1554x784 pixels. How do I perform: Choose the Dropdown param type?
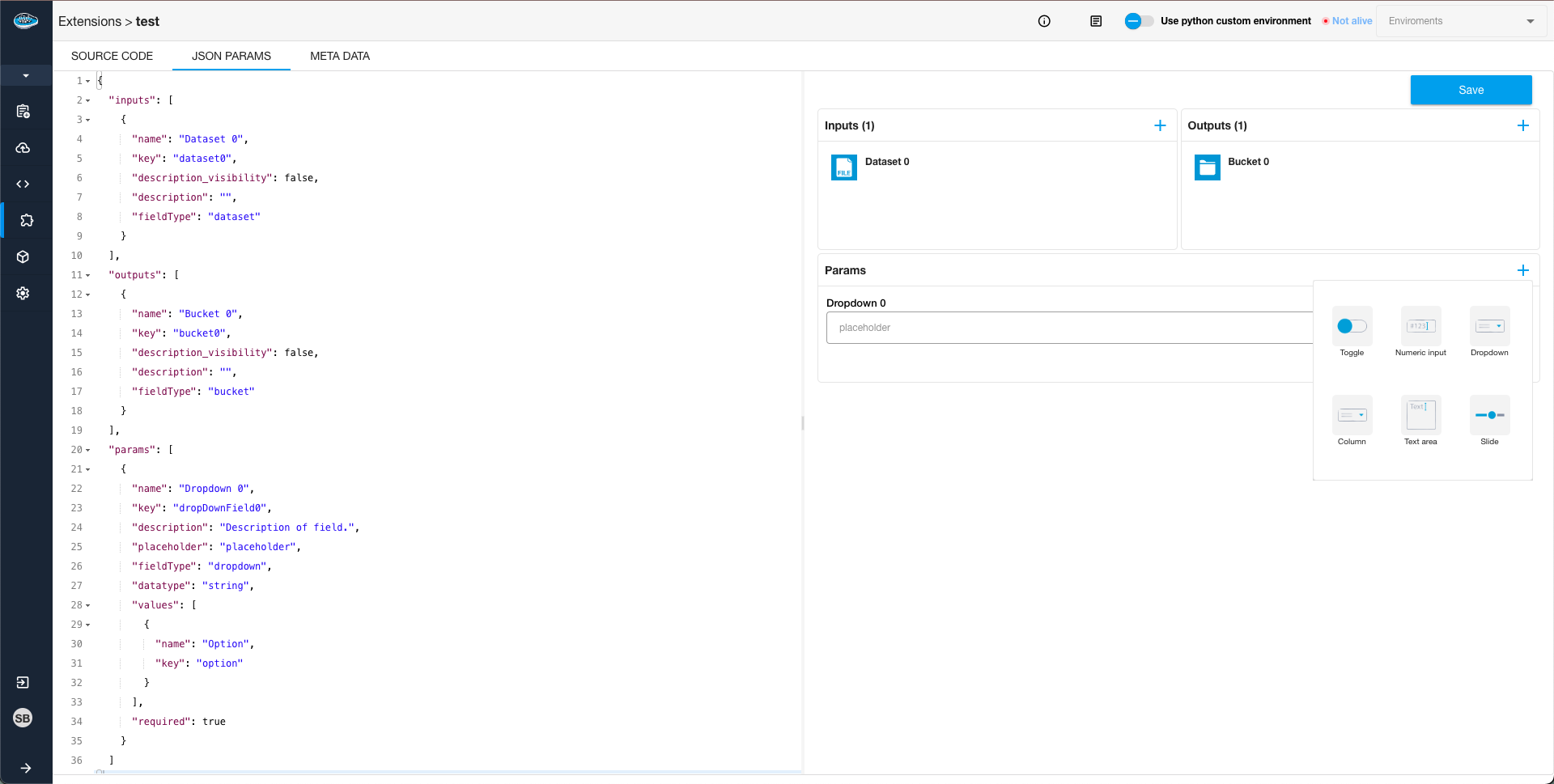click(x=1489, y=327)
